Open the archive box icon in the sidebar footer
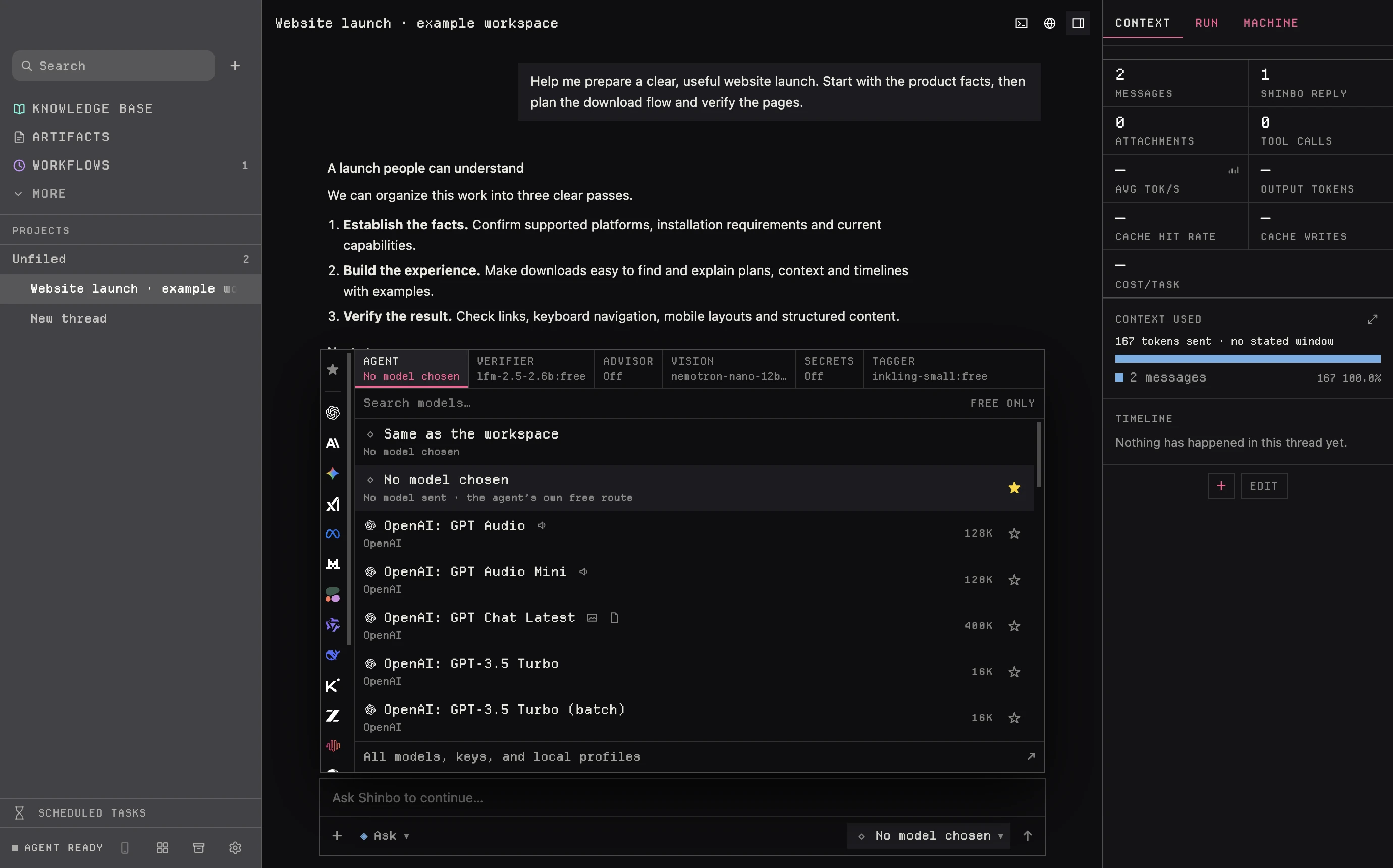 (198, 847)
